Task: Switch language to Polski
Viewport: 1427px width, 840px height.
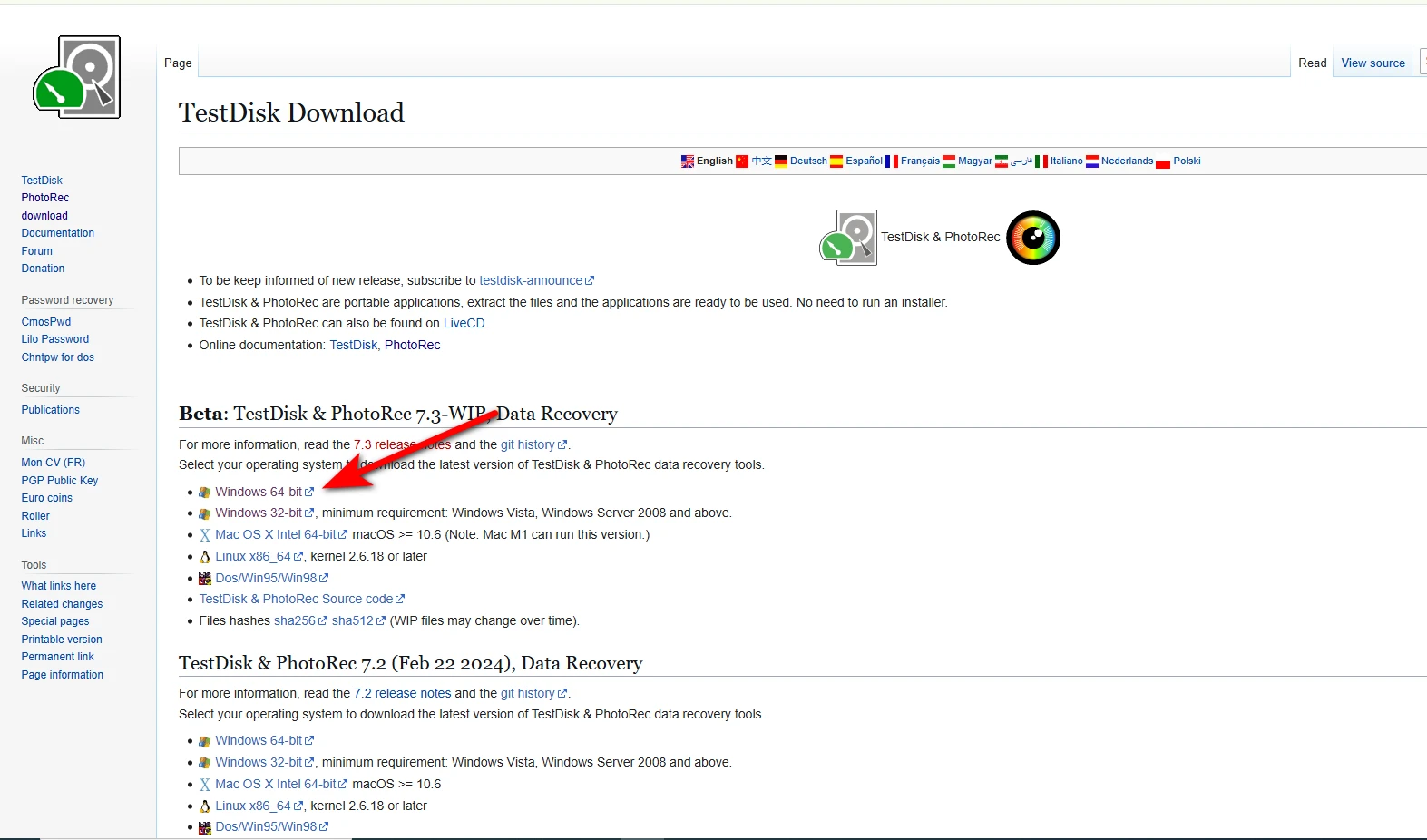Action: click(x=1187, y=161)
